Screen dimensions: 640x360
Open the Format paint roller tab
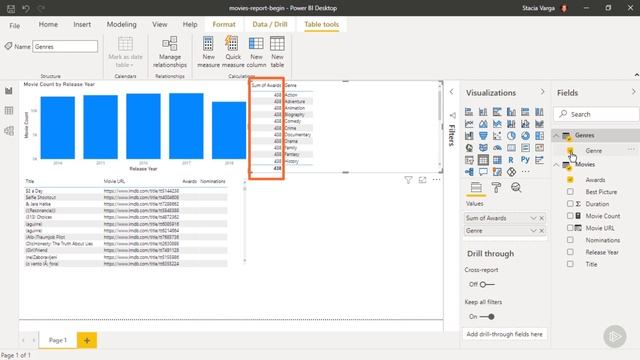(496, 187)
